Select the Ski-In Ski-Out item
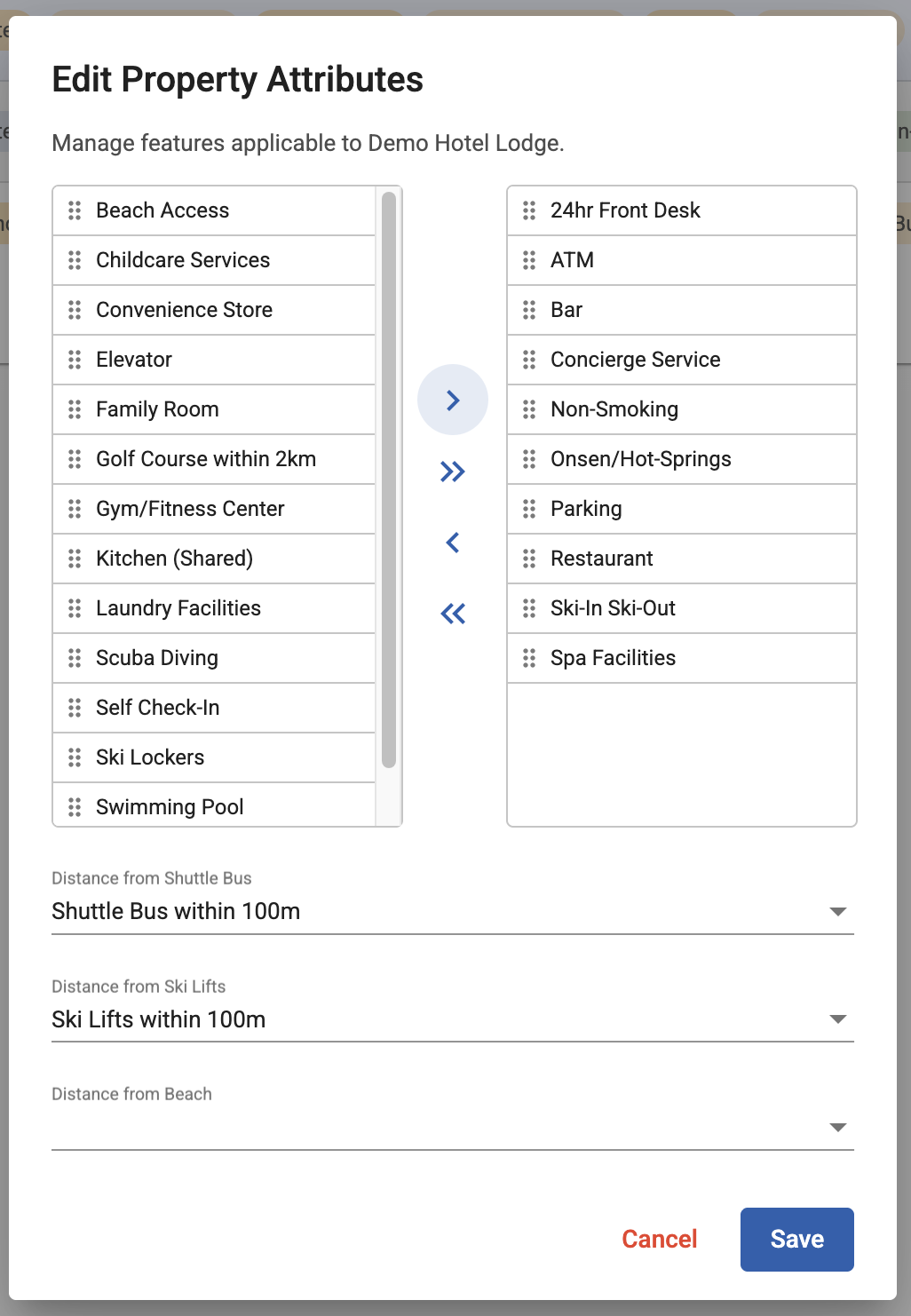Image resolution: width=911 pixels, height=1316 pixels. (x=613, y=608)
